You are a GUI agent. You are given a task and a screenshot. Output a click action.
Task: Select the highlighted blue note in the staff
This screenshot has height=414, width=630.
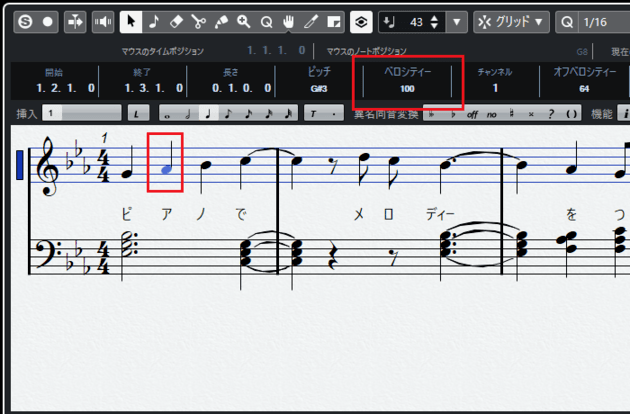[x=166, y=169]
